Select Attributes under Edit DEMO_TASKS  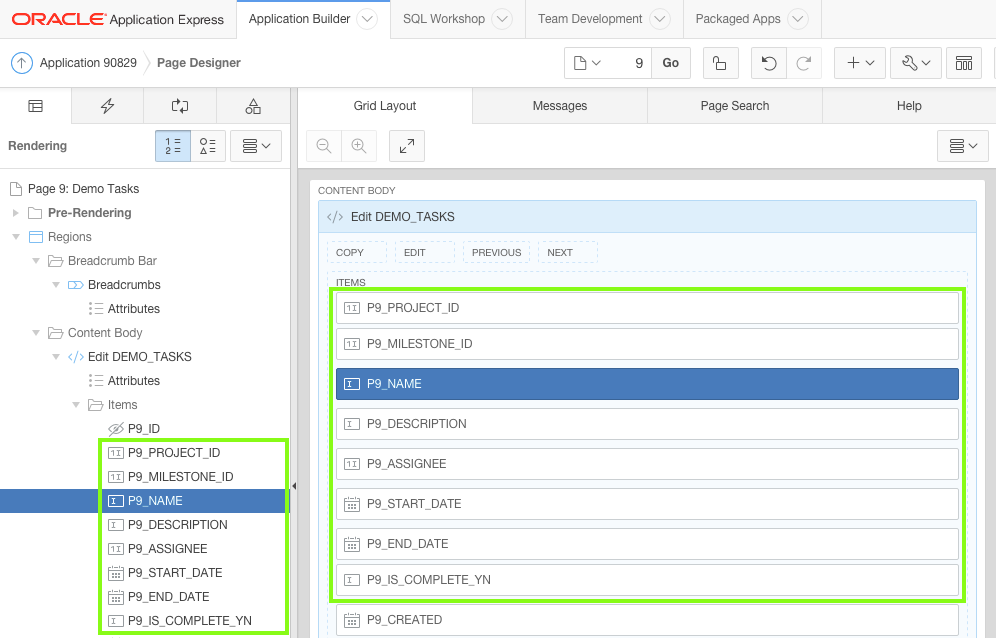(x=133, y=381)
